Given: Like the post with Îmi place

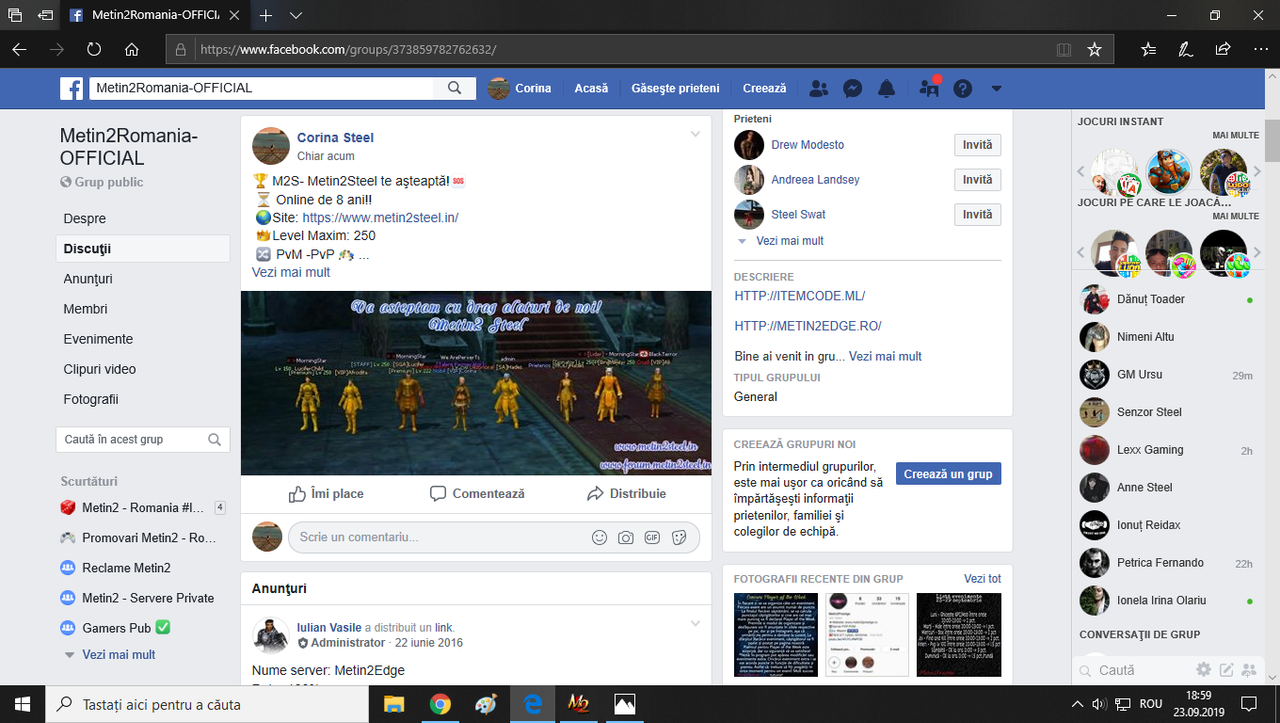Looking at the screenshot, I should pyautogui.click(x=326, y=494).
